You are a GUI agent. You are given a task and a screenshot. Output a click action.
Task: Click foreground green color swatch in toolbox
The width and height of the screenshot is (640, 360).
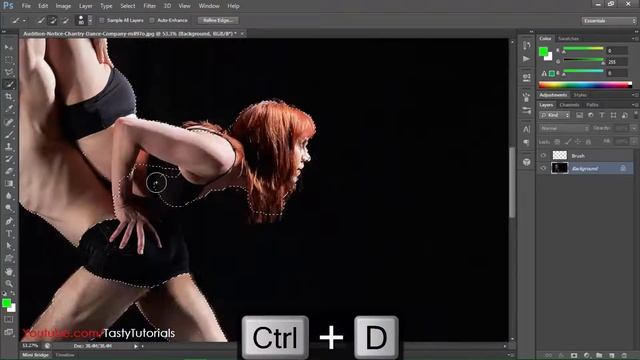tap(6, 303)
